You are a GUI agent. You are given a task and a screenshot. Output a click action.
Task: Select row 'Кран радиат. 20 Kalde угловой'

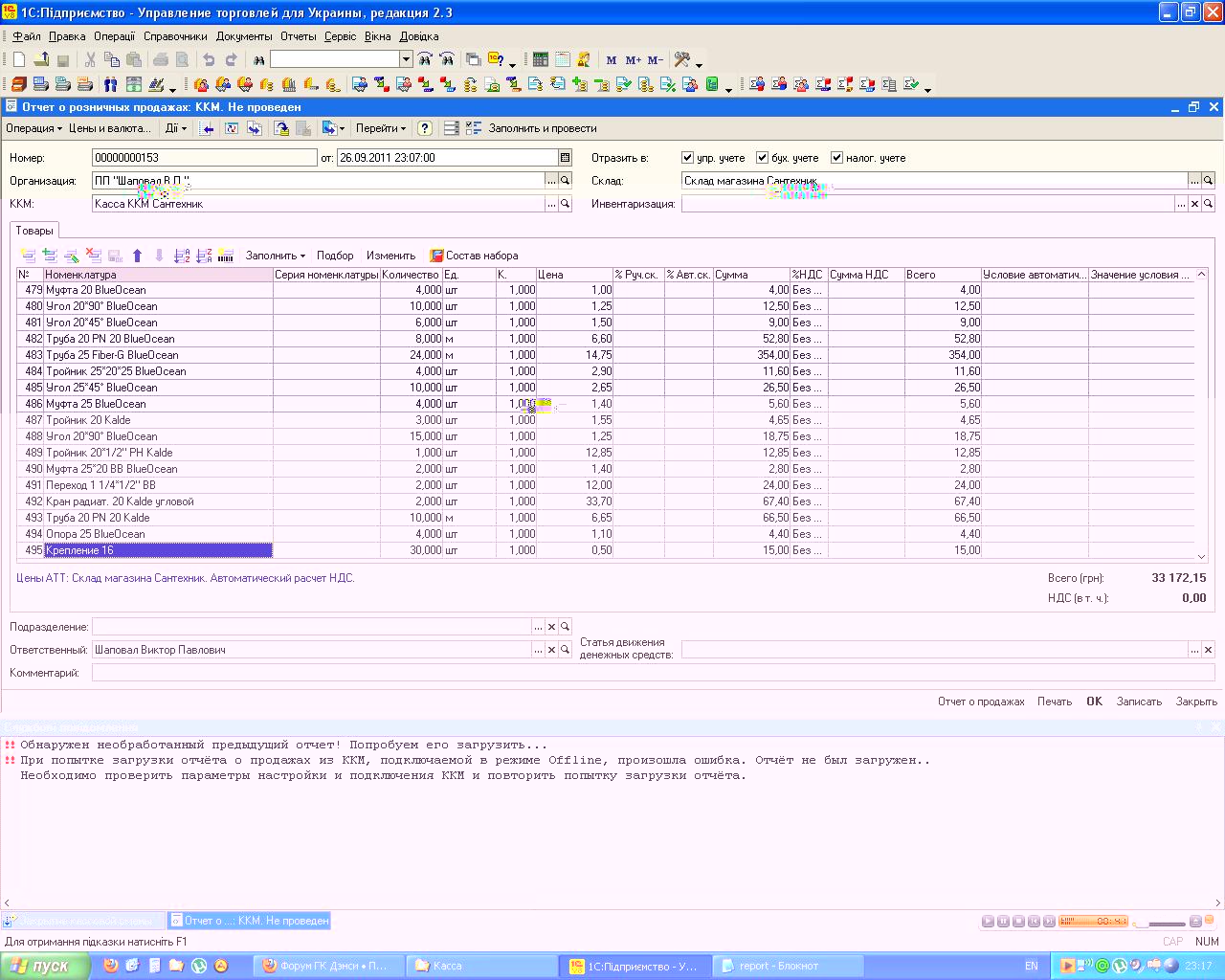(x=606, y=501)
